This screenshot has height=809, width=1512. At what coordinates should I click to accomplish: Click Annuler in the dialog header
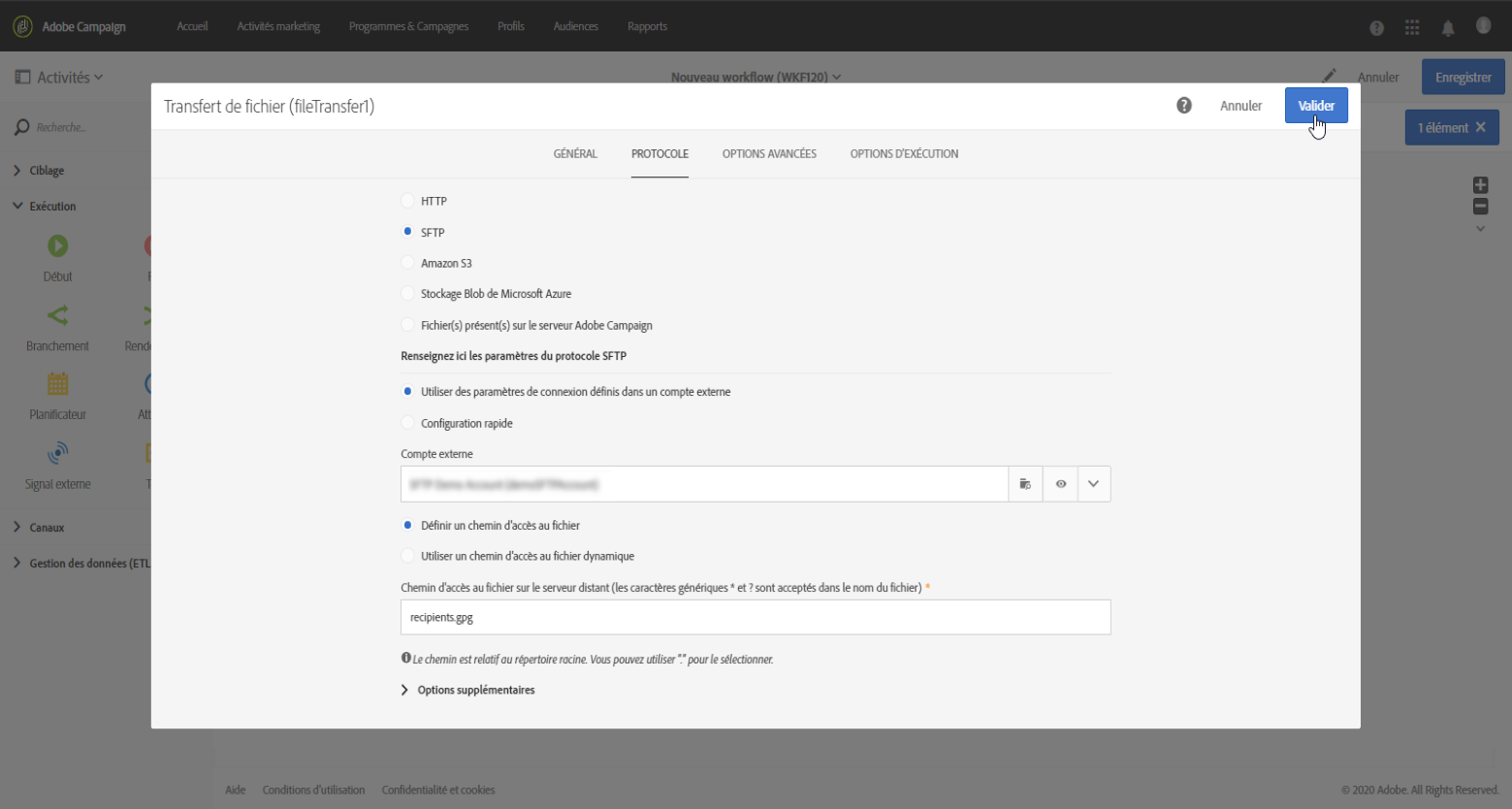(1240, 106)
